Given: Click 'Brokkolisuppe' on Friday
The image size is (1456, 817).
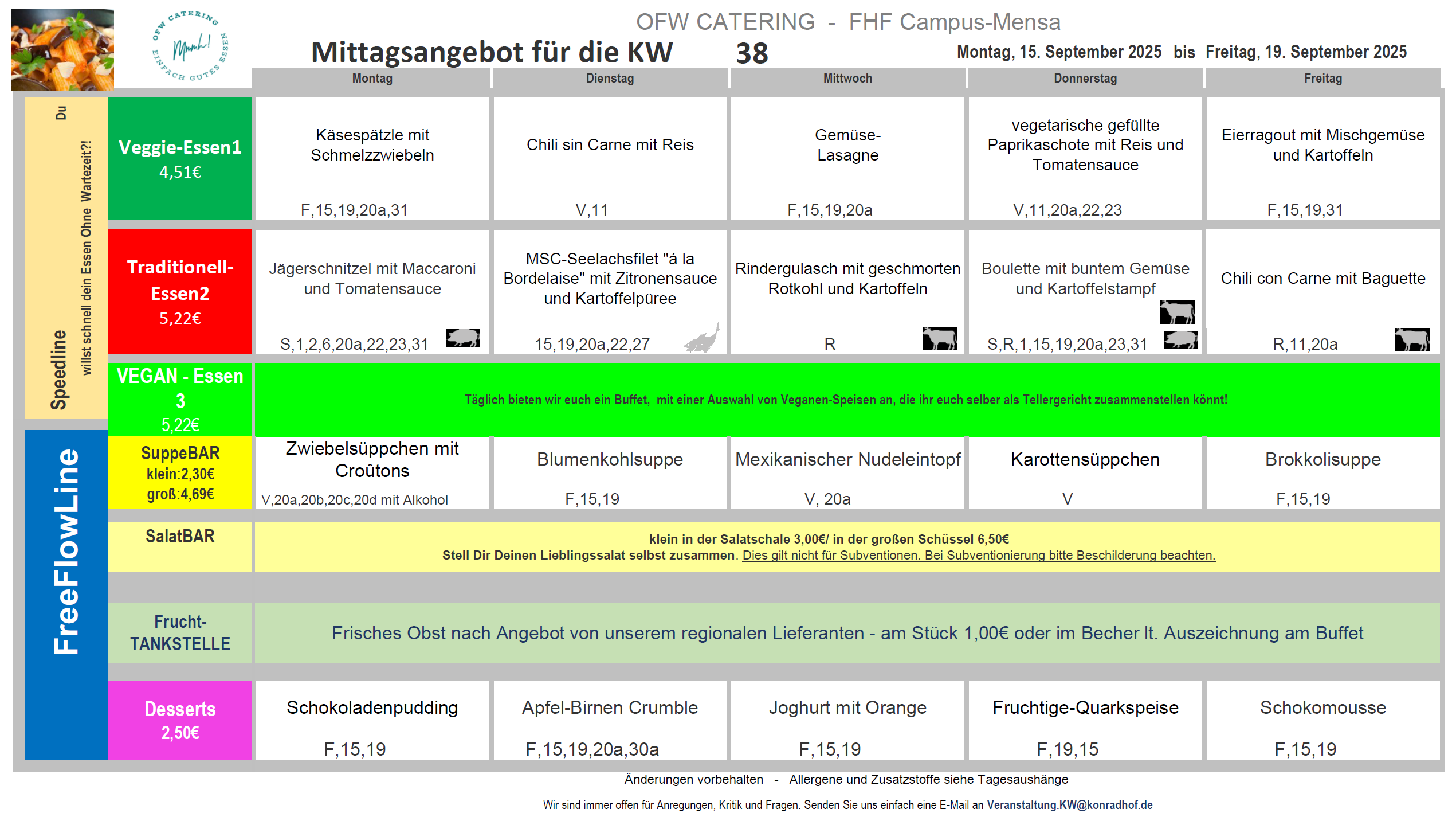Looking at the screenshot, I should click(x=1323, y=459).
